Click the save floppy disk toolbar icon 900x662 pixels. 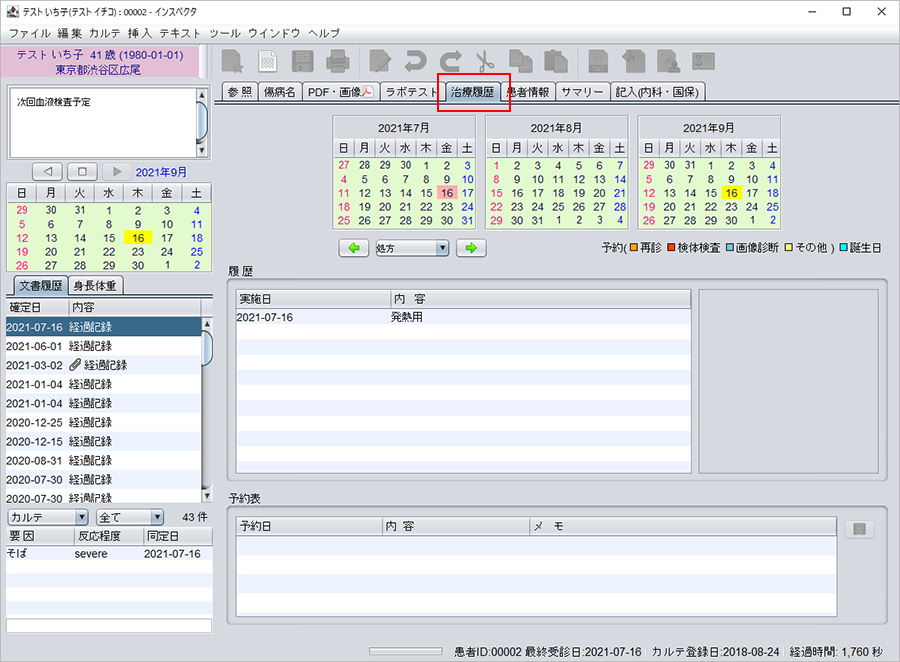303,61
